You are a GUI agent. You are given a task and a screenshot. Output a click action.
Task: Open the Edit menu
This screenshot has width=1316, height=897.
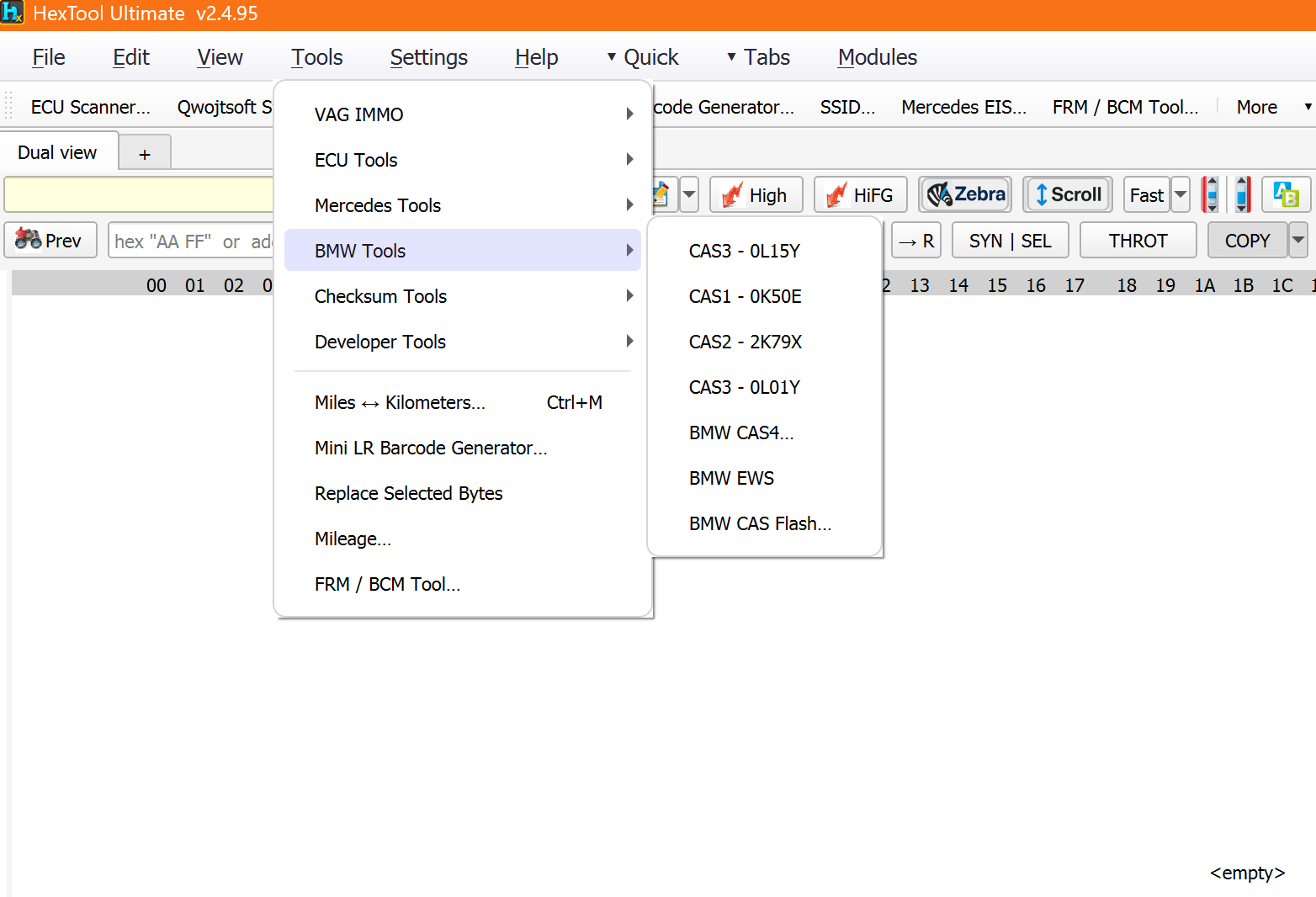coord(131,57)
